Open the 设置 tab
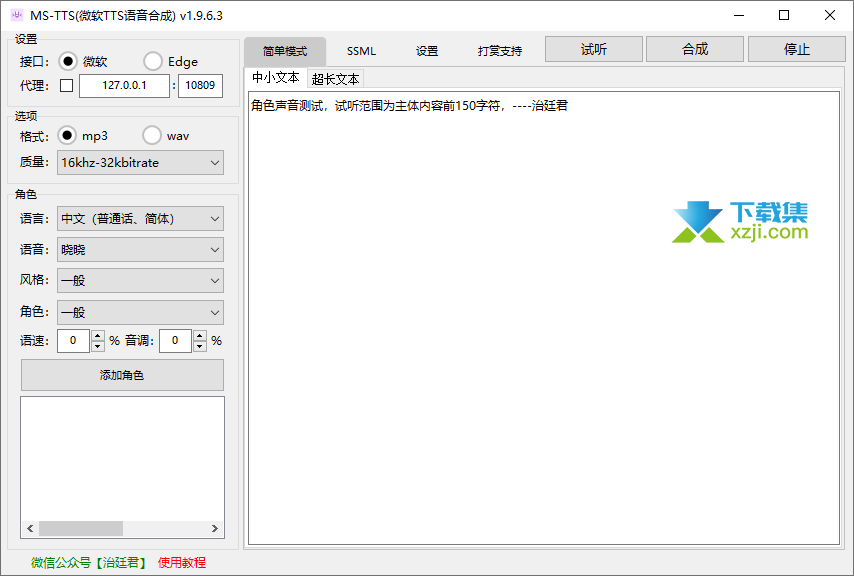The height and width of the screenshot is (576, 854). 427,51
